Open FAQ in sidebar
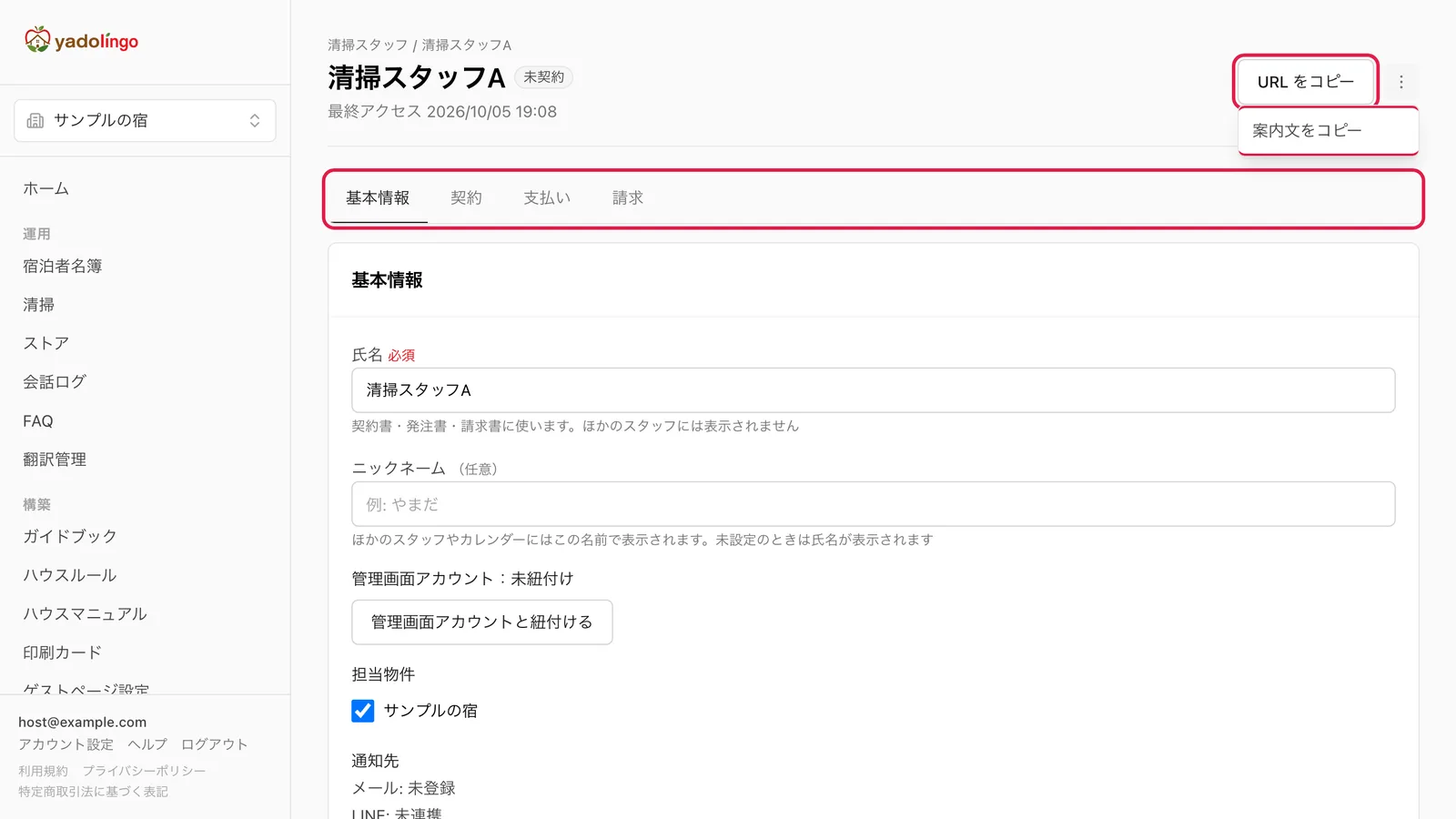 [x=38, y=421]
